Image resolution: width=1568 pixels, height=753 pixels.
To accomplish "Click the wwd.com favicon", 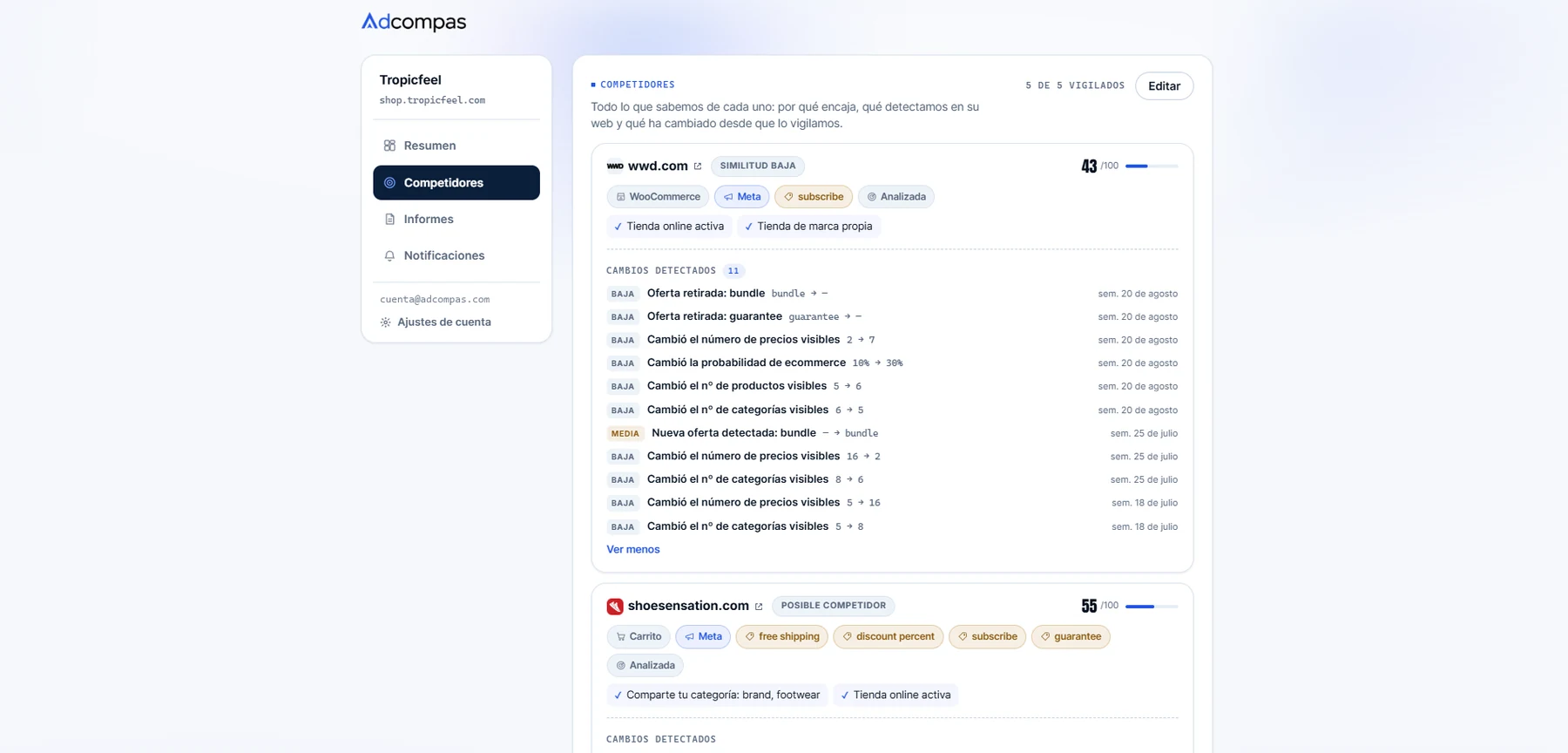I will [615, 166].
